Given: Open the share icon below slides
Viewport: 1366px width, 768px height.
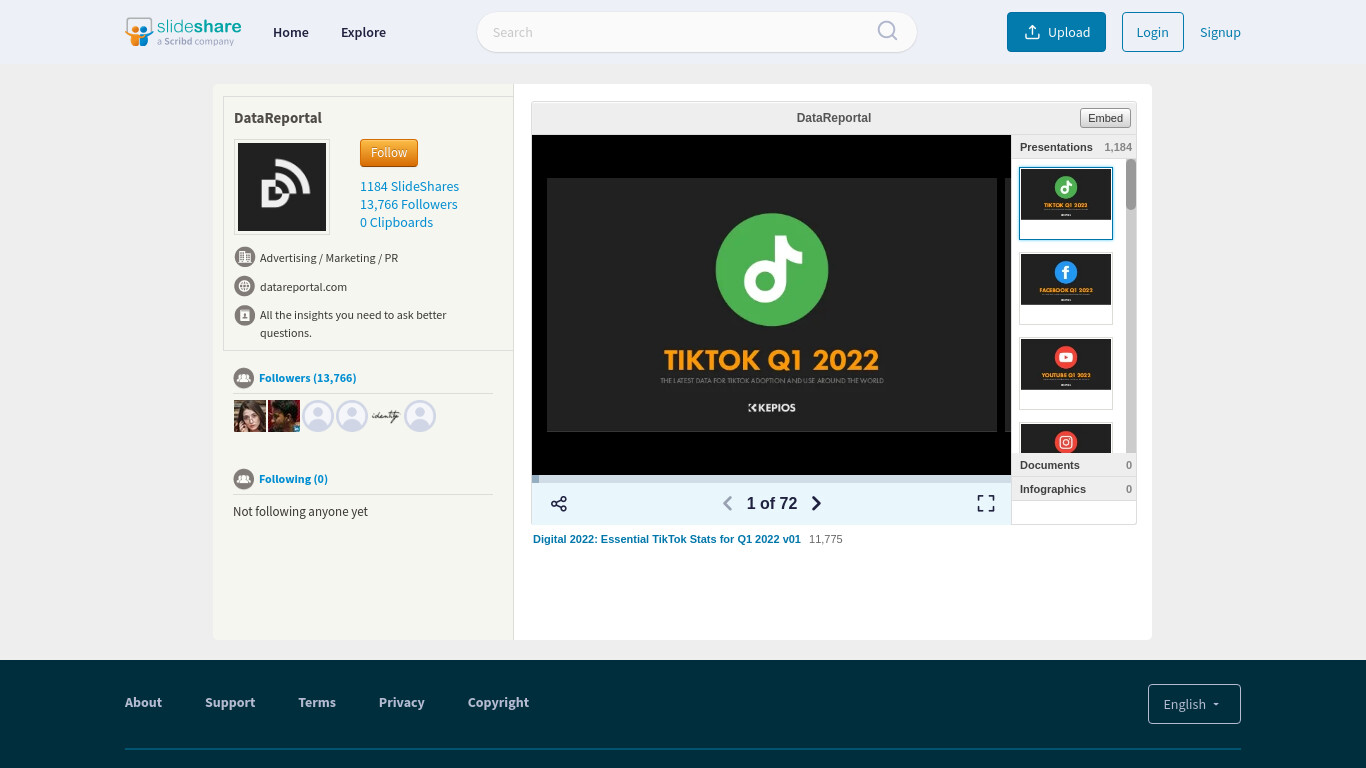Looking at the screenshot, I should click(559, 504).
